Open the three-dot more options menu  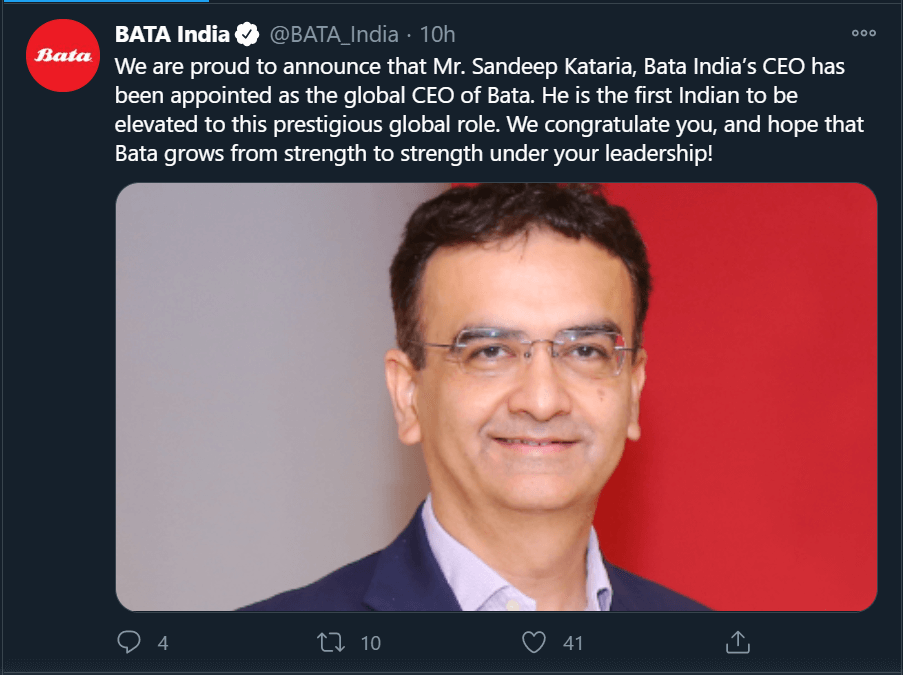863,33
